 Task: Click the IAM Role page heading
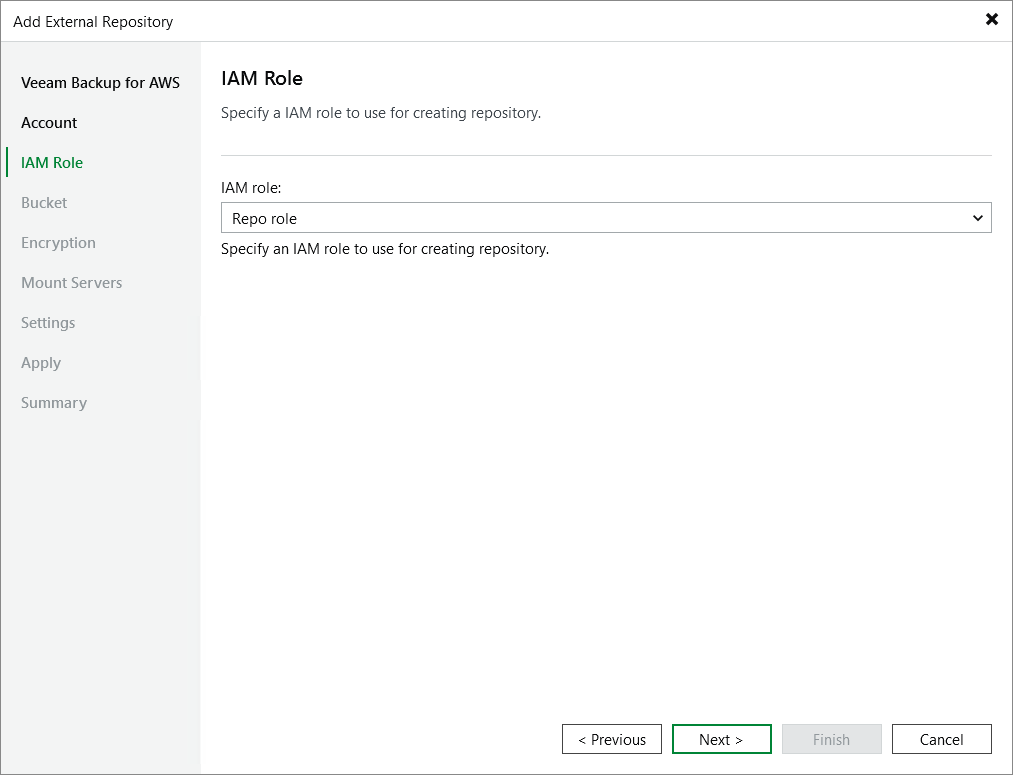pos(262,78)
